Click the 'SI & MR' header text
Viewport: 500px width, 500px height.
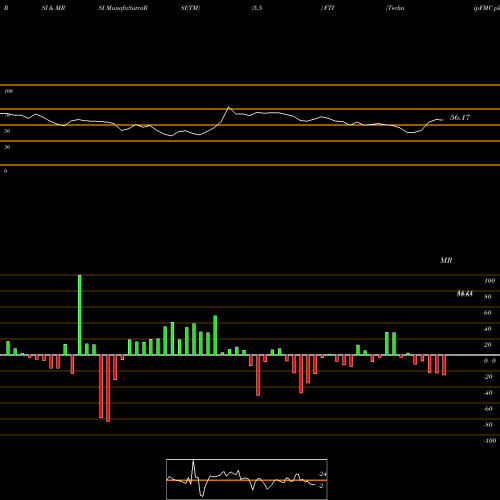[x=53, y=8]
